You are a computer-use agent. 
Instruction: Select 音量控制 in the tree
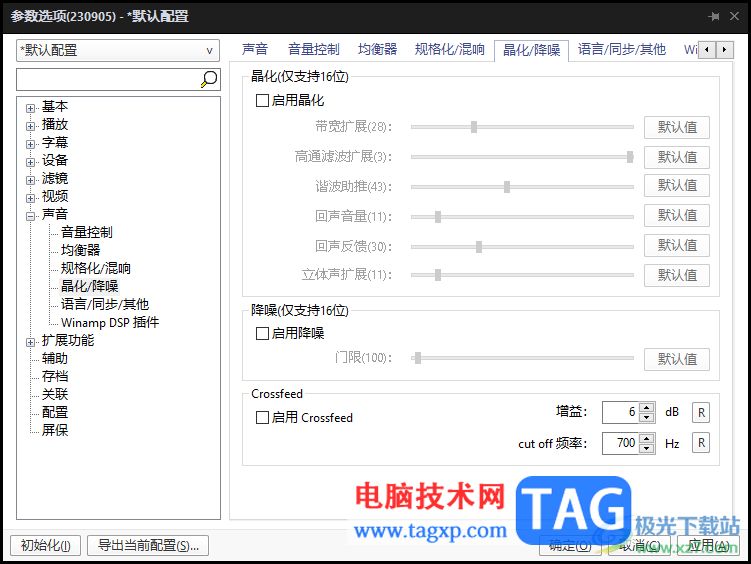click(x=87, y=232)
